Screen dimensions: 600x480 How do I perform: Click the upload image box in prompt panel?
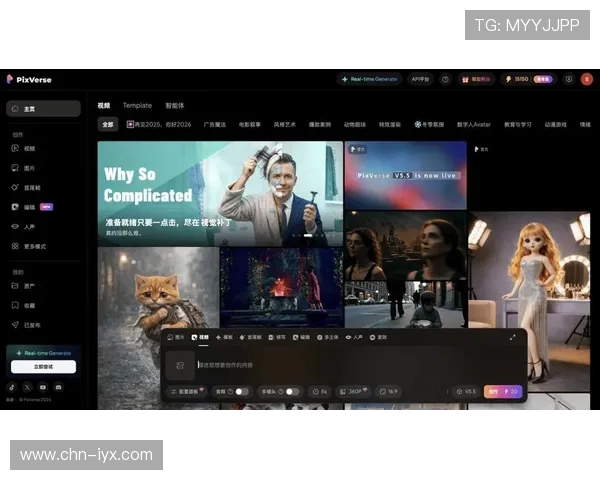[x=180, y=366]
